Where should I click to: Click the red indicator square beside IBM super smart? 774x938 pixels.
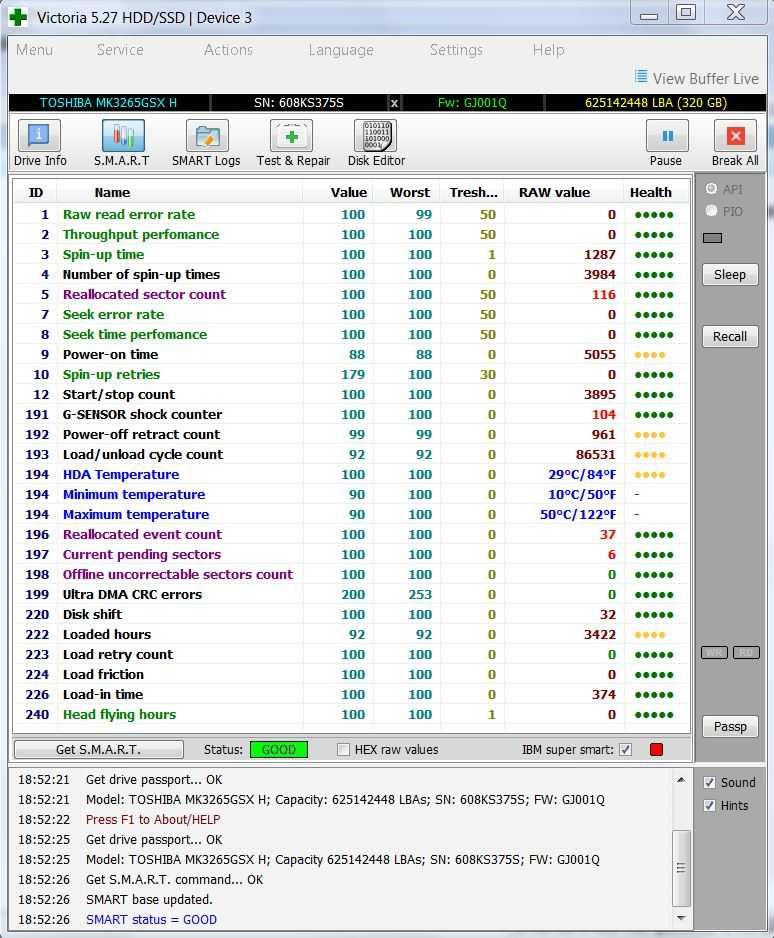click(656, 750)
